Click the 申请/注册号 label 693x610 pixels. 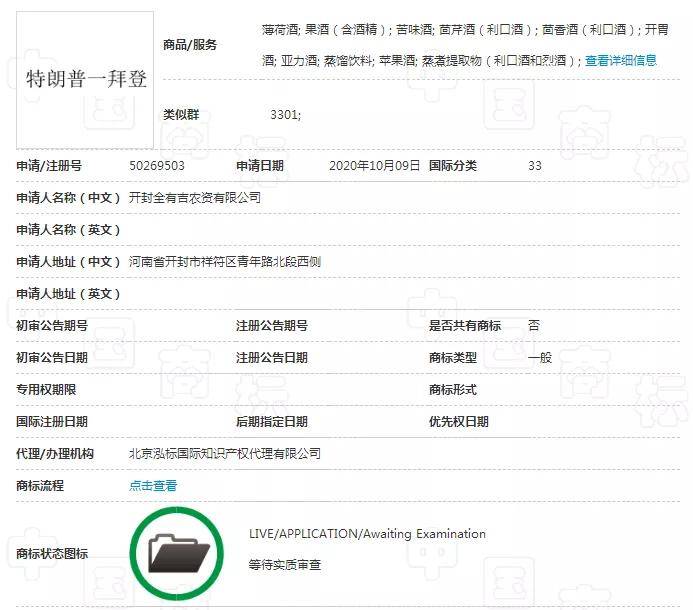49,166
